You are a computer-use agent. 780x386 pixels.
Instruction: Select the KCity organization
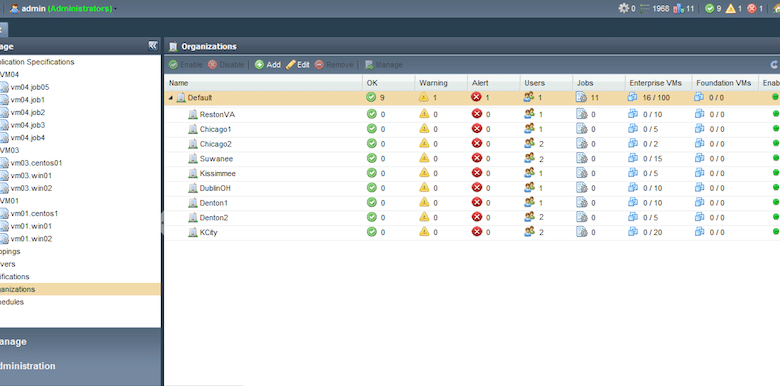point(208,232)
